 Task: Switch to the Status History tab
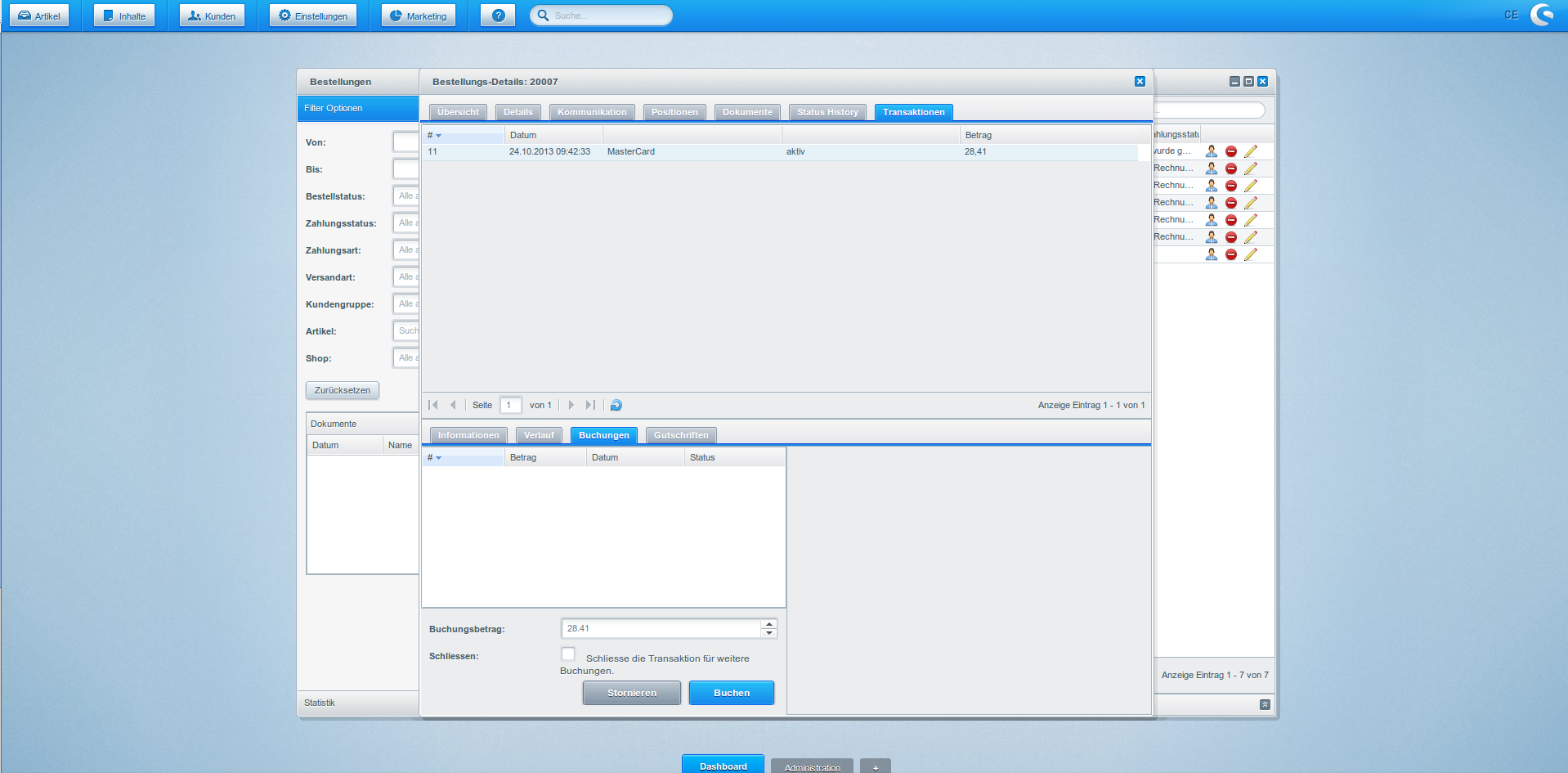click(x=827, y=112)
